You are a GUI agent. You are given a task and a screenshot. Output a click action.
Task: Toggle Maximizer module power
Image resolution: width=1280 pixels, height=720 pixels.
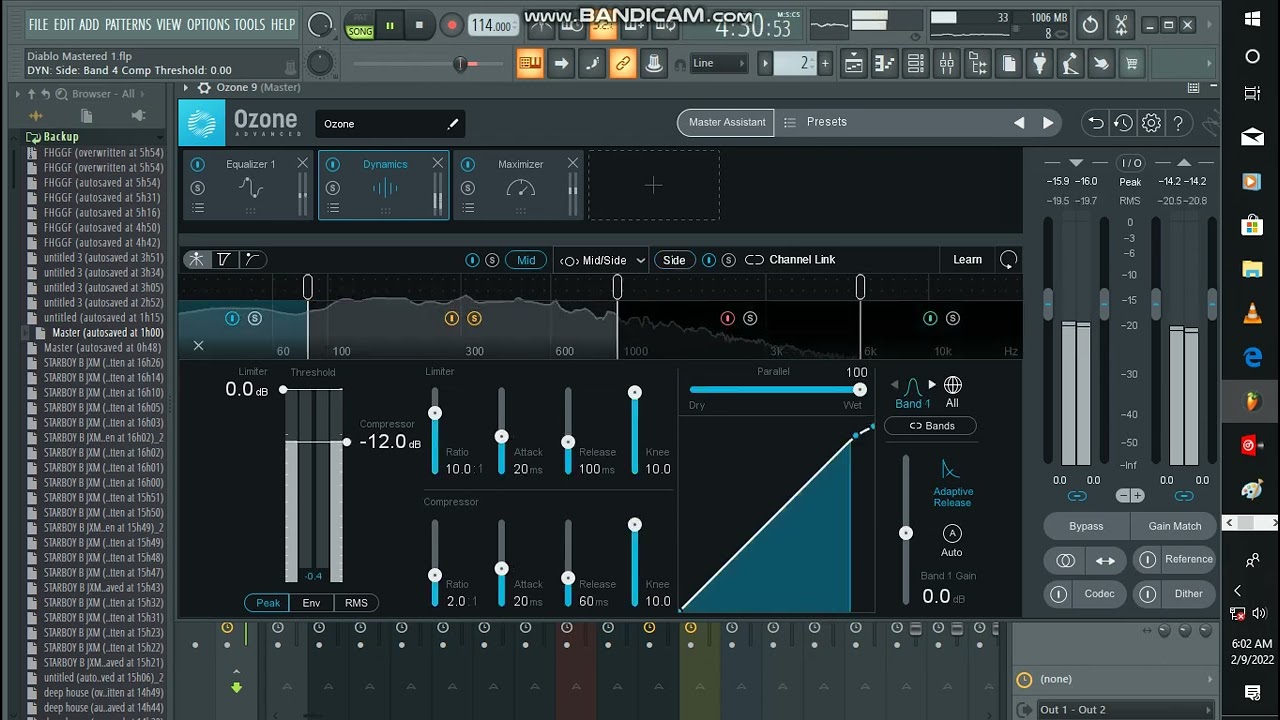[x=468, y=164]
